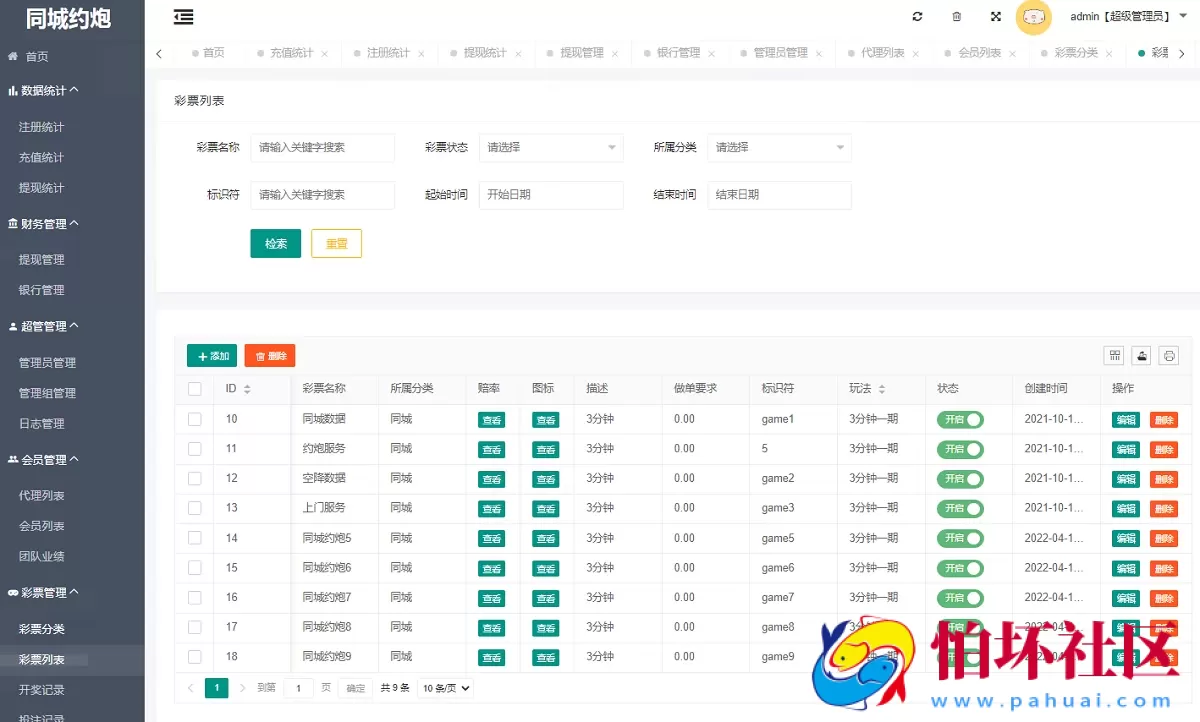The height and width of the screenshot is (722, 1200).
Task: Click the 开始日期 date input field
Action: [x=551, y=195]
